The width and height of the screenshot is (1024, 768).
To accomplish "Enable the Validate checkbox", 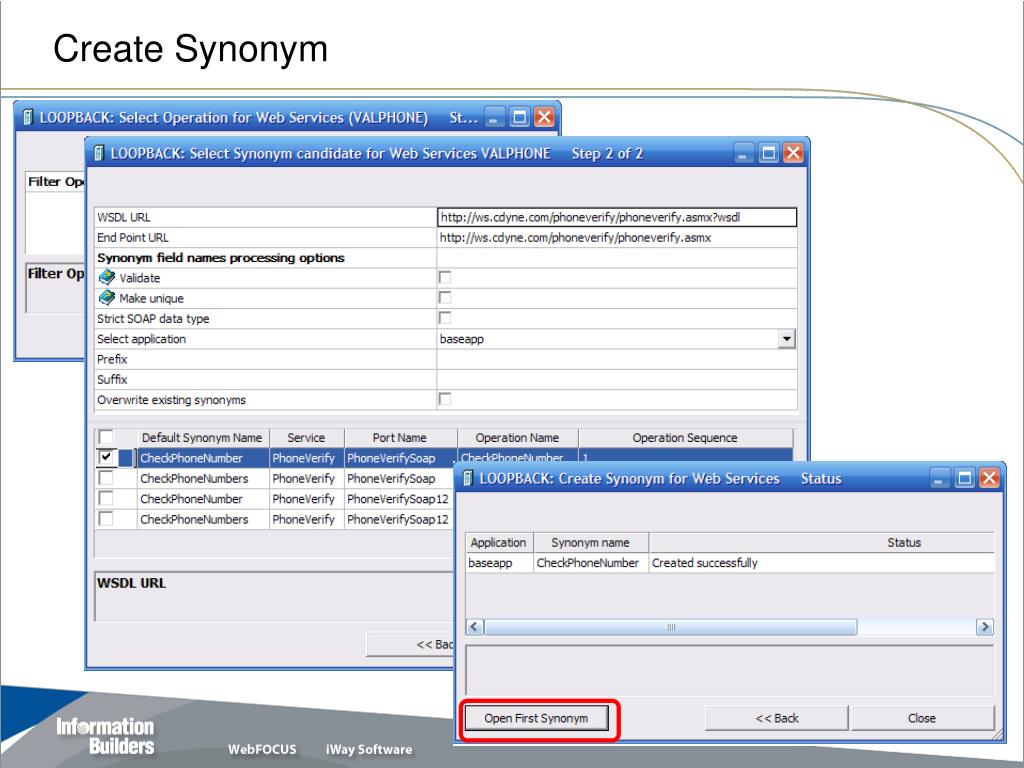I will pyautogui.click(x=445, y=278).
